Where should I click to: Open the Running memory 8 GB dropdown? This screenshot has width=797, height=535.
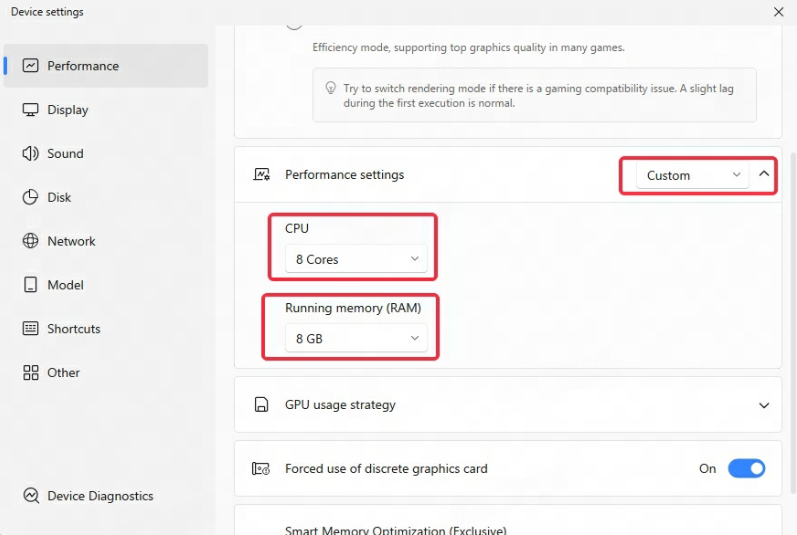[356, 338]
